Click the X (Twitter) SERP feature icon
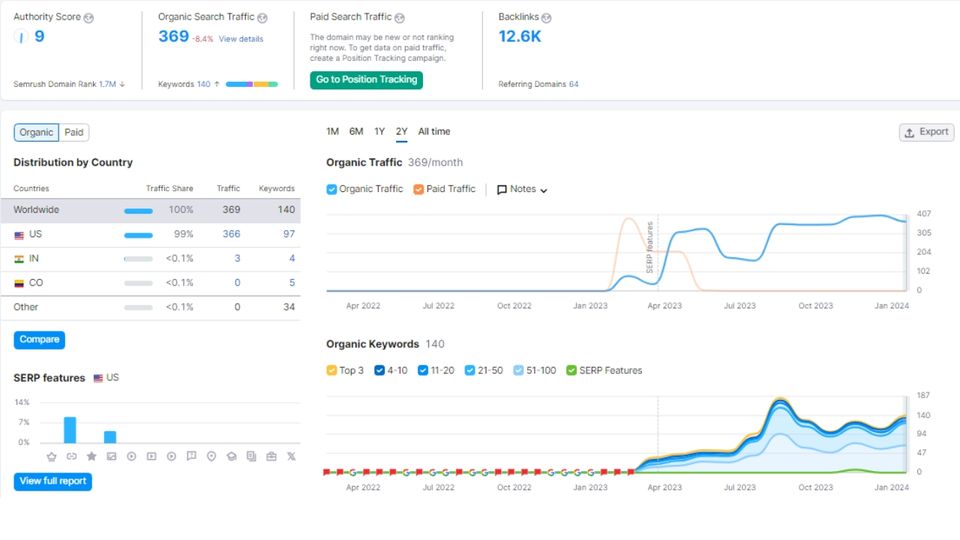The image size is (960, 540). 291,457
